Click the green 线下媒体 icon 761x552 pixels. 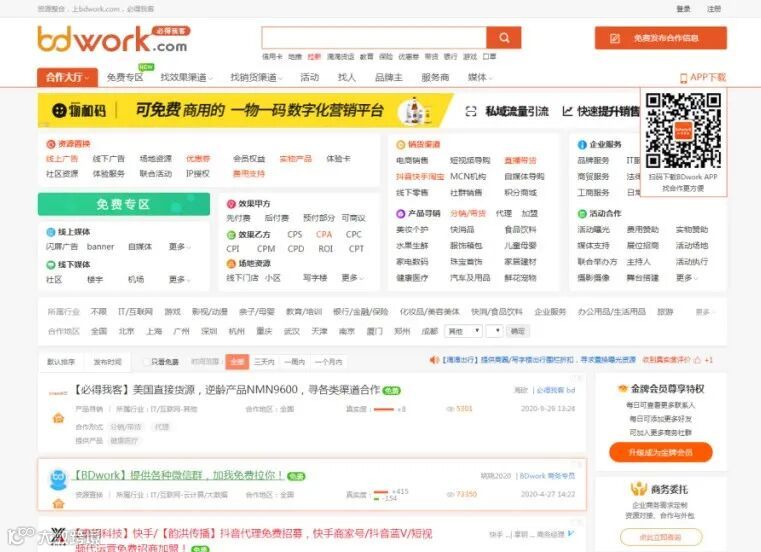pyautogui.click(x=50, y=265)
